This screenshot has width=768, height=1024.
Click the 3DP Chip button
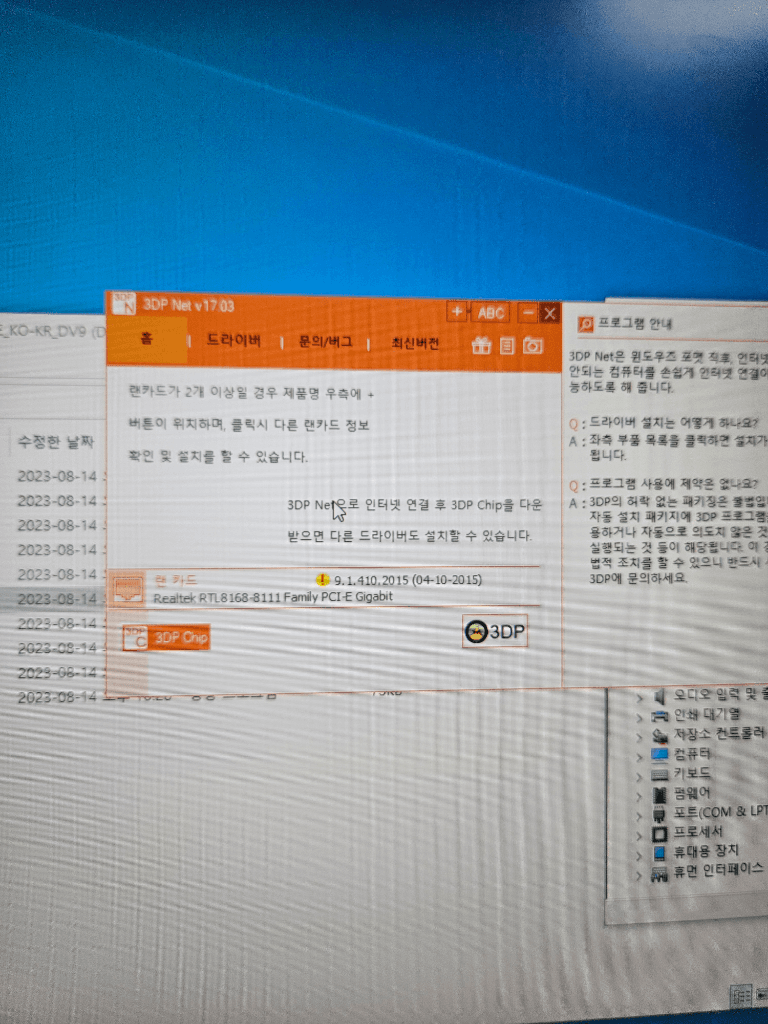[x=167, y=637]
